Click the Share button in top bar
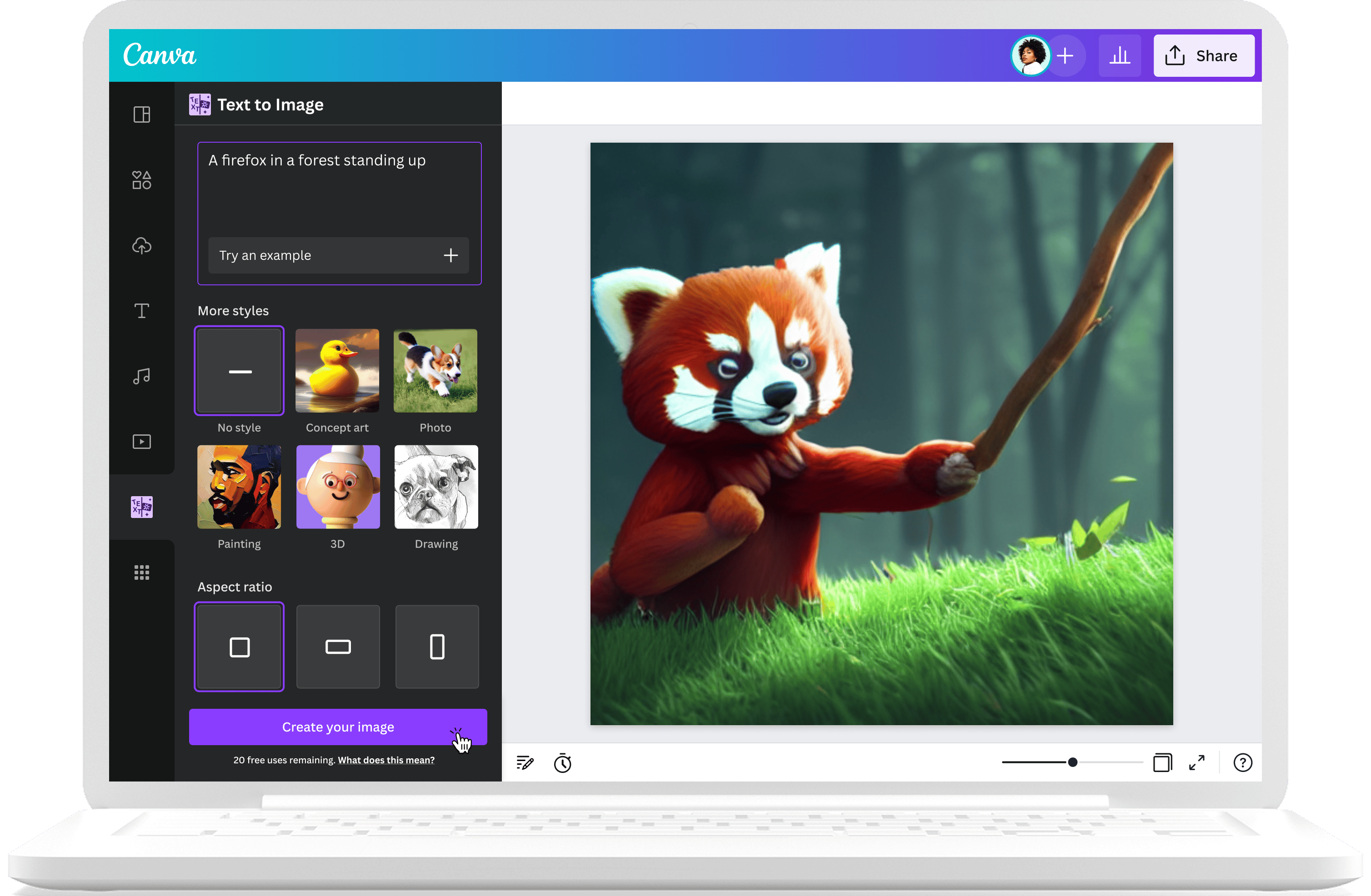Screen dimensions: 1371x896 (x=1200, y=54)
